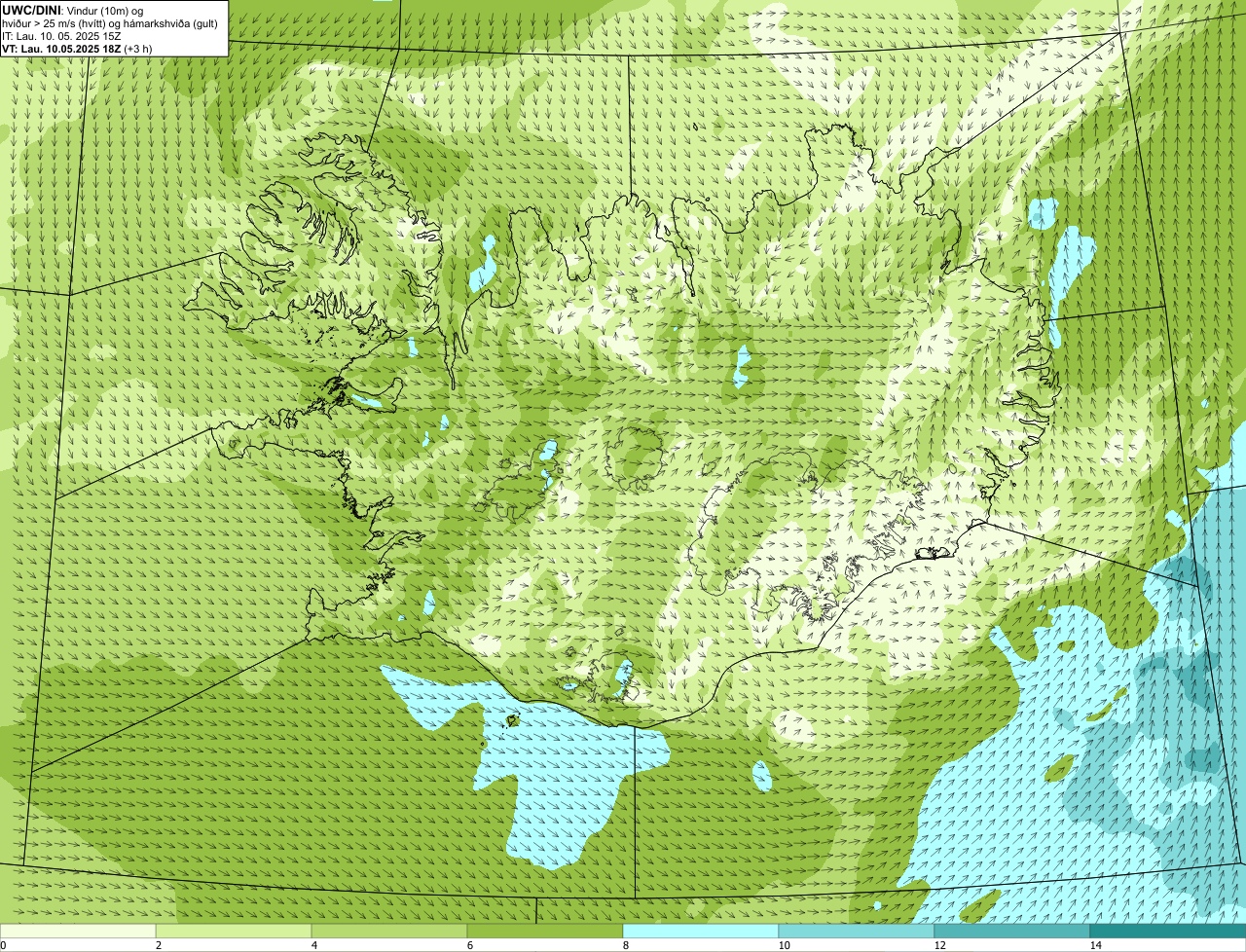Image resolution: width=1246 pixels, height=952 pixels.
Task: Click the scale label '12'
Action: point(939,945)
